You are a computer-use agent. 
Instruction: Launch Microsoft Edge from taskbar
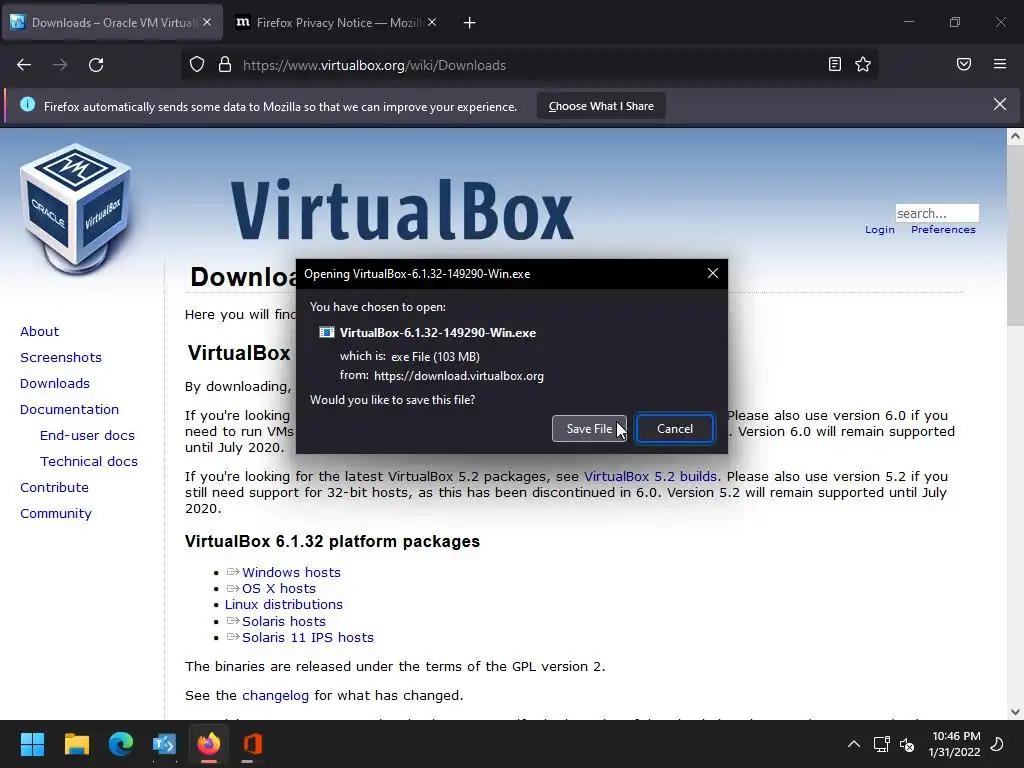pos(121,744)
